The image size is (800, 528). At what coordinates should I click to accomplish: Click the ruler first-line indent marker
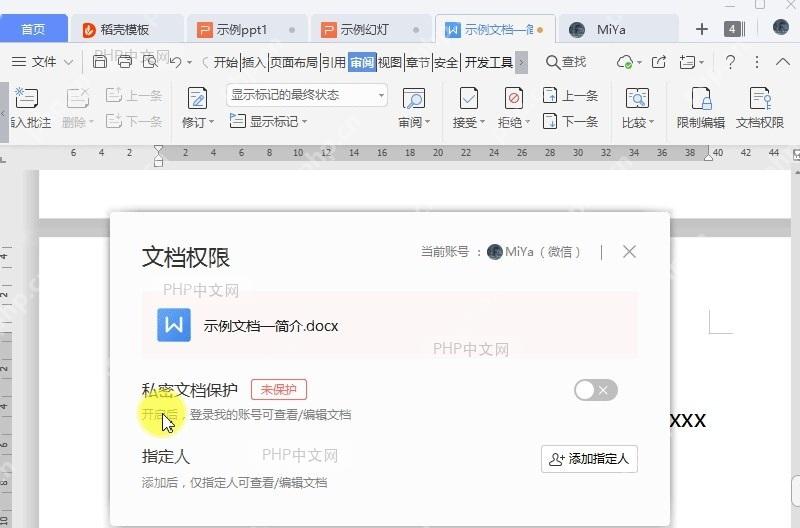click(159, 149)
